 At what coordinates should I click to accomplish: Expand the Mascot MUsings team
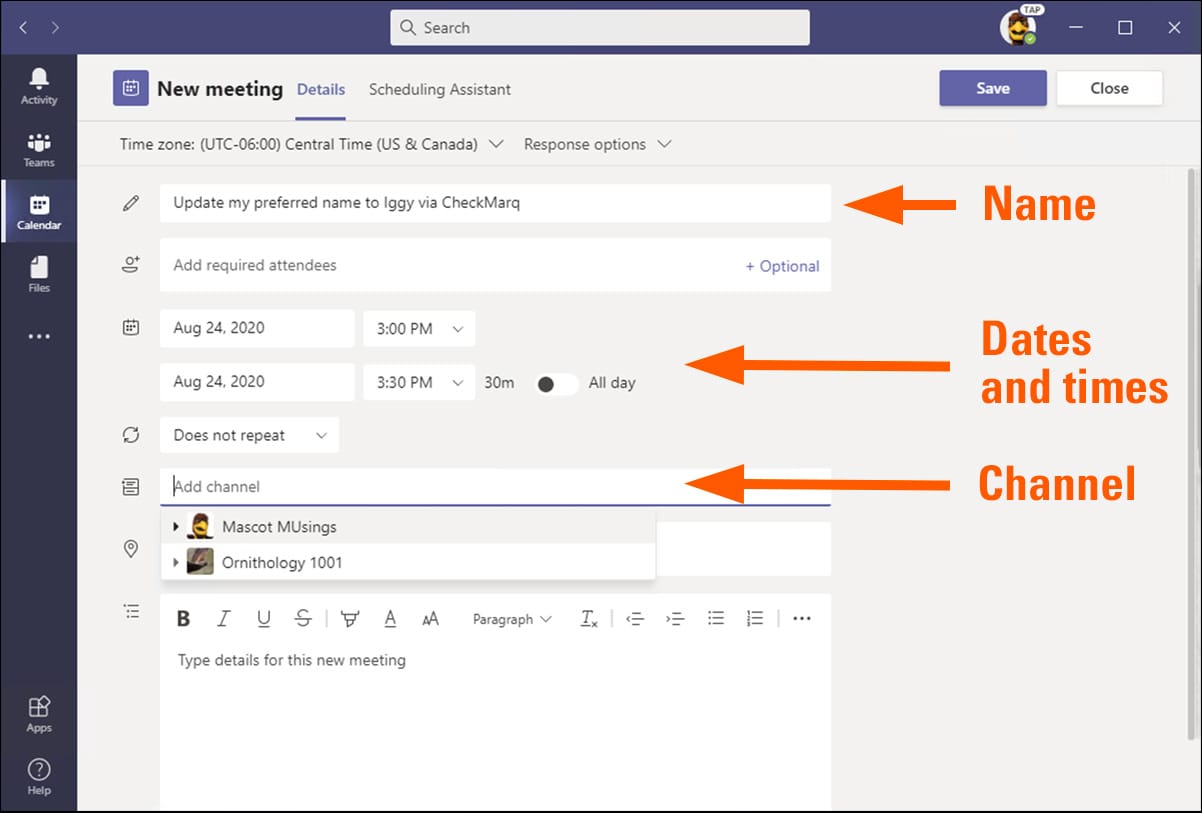coord(177,526)
